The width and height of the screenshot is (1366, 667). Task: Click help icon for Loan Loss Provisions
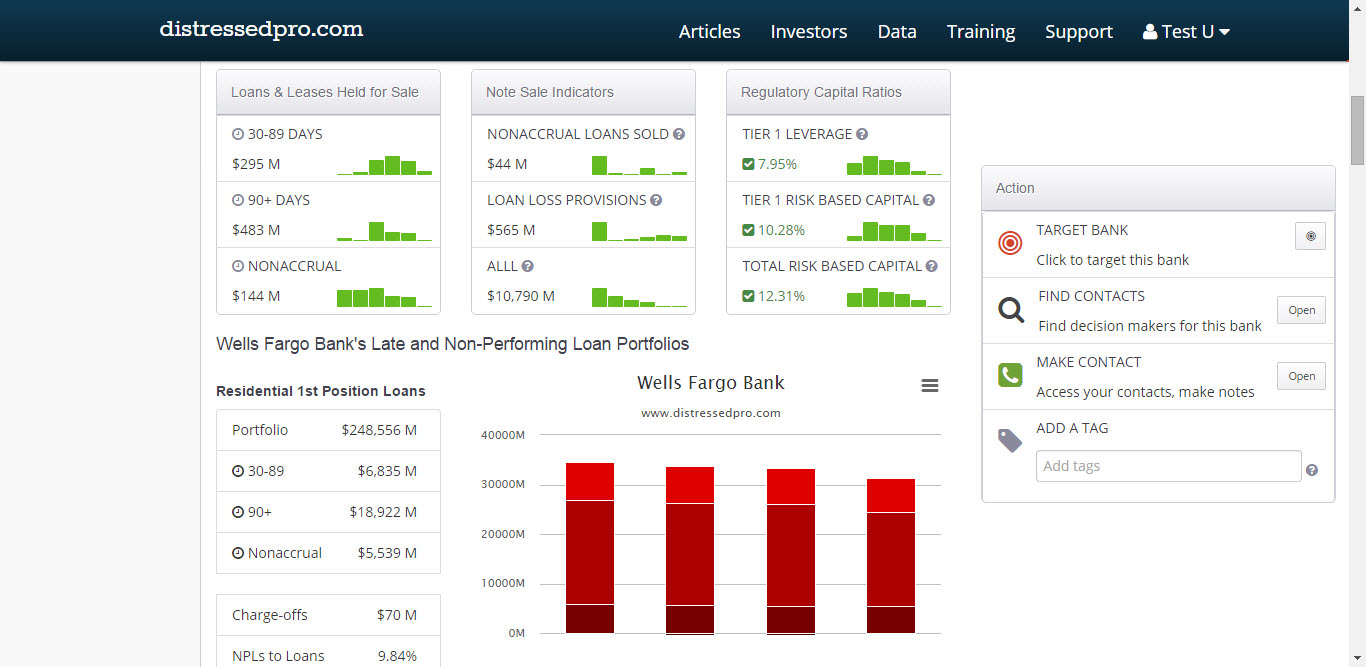pyautogui.click(x=656, y=200)
